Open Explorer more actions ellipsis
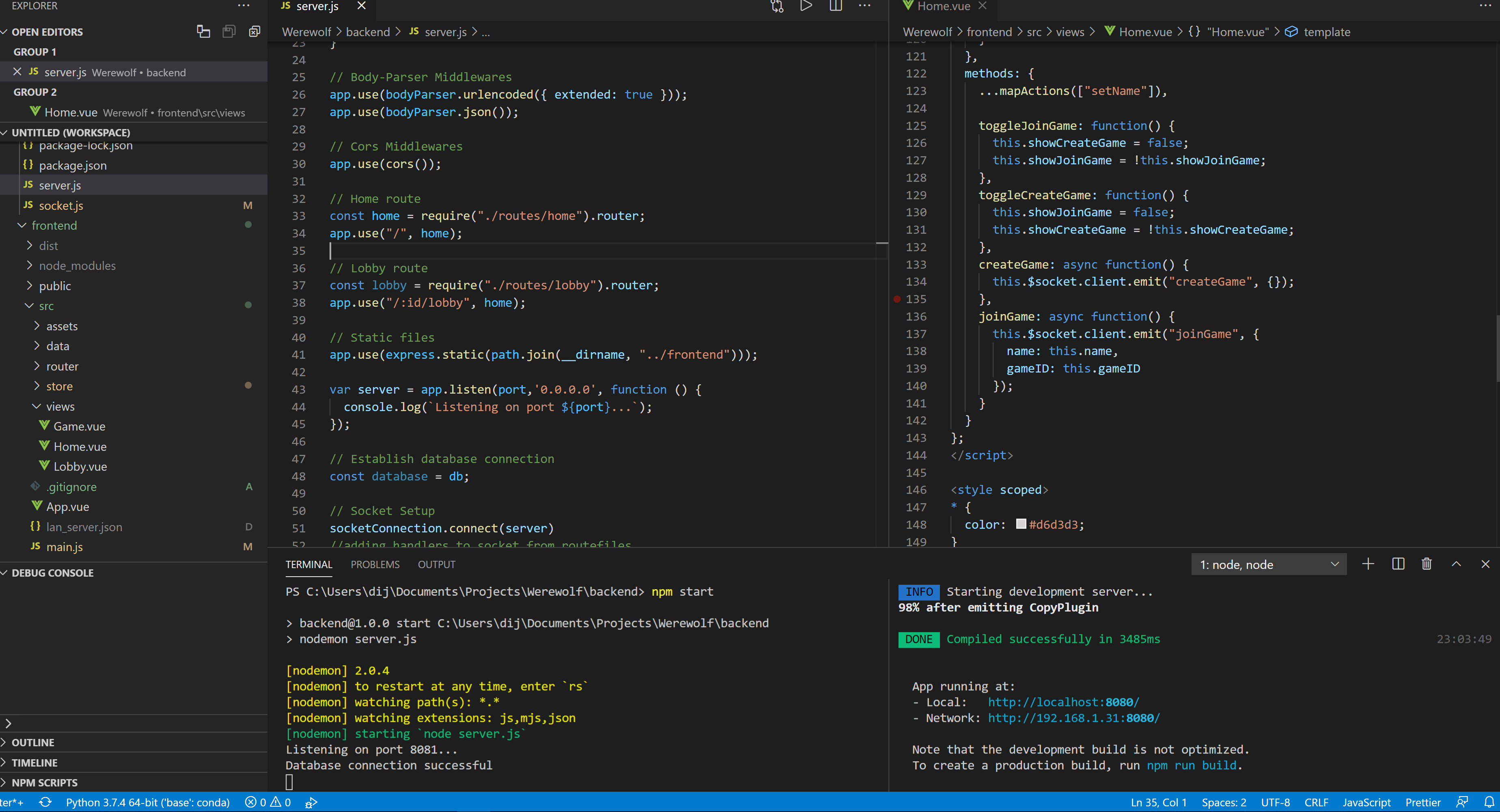Image resolution: width=1500 pixels, height=812 pixels. tap(244, 6)
